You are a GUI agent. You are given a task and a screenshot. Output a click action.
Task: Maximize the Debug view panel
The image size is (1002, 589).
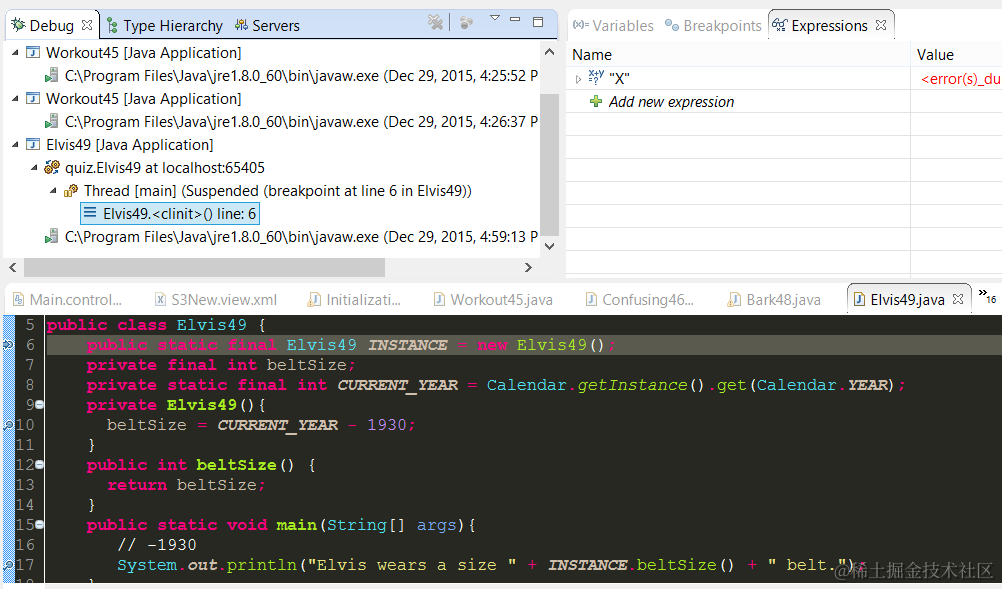click(x=538, y=22)
